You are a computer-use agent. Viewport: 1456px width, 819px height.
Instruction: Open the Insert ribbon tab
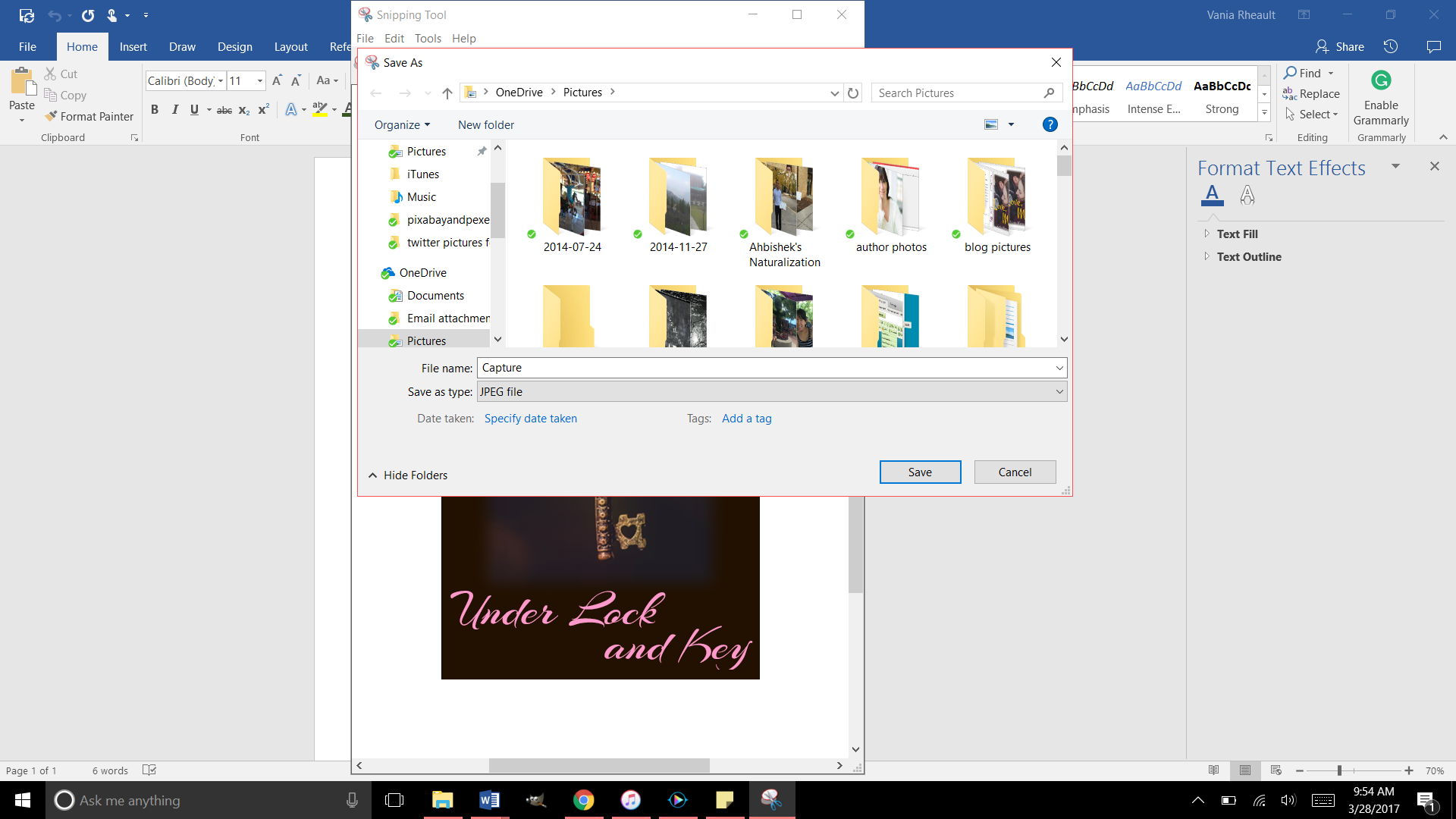[x=133, y=46]
